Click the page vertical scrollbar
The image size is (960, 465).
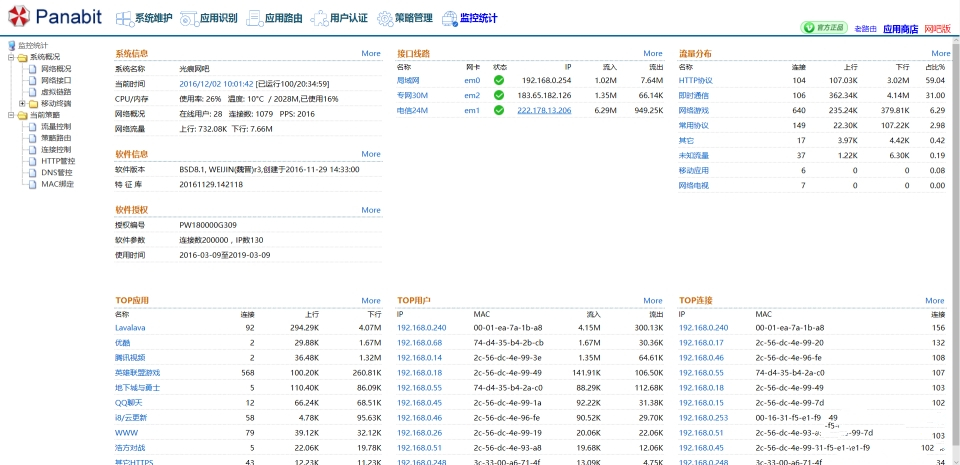point(955,250)
